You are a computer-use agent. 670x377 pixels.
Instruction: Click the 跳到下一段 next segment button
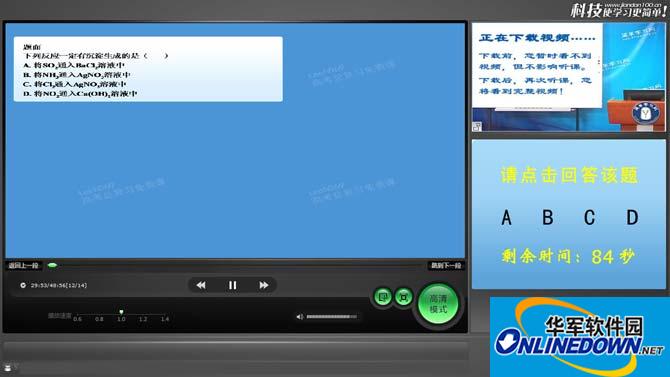[x=446, y=265]
